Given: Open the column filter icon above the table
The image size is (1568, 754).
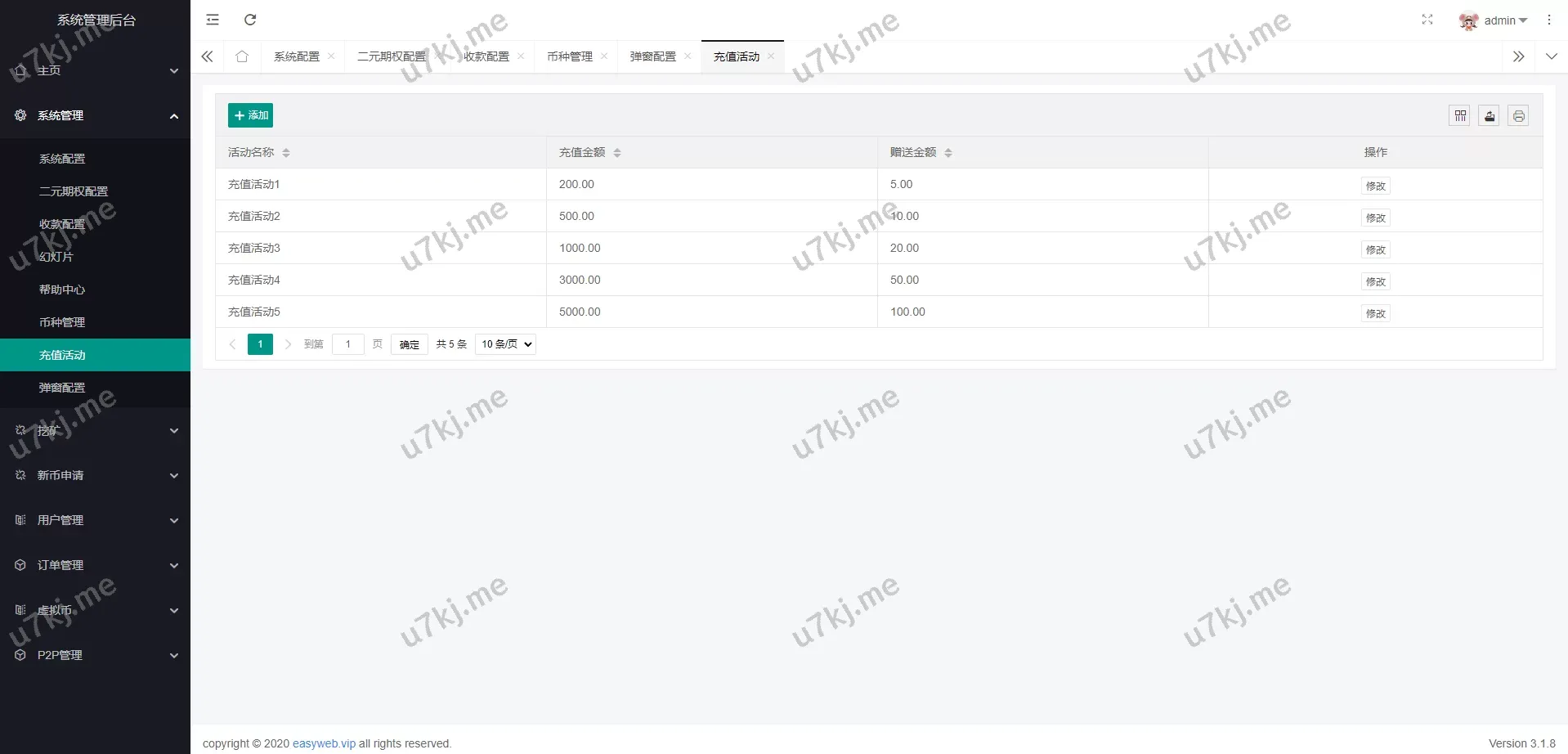Looking at the screenshot, I should pos(1459,116).
